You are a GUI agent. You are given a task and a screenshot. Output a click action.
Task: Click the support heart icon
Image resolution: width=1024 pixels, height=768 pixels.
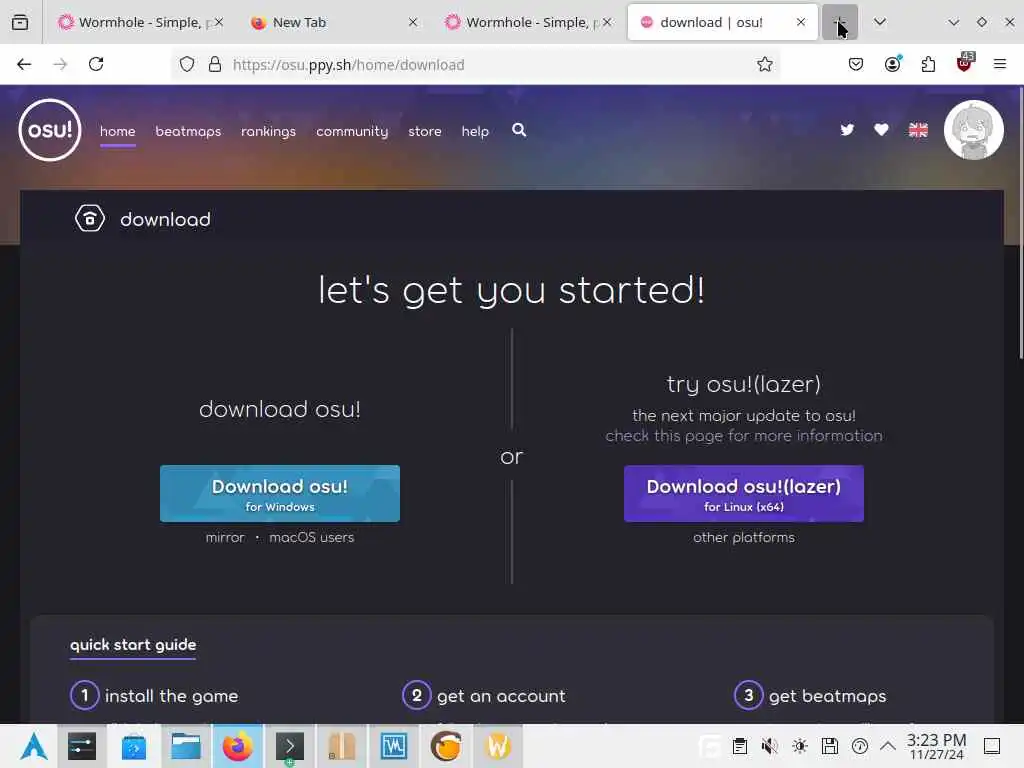click(x=881, y=130)
